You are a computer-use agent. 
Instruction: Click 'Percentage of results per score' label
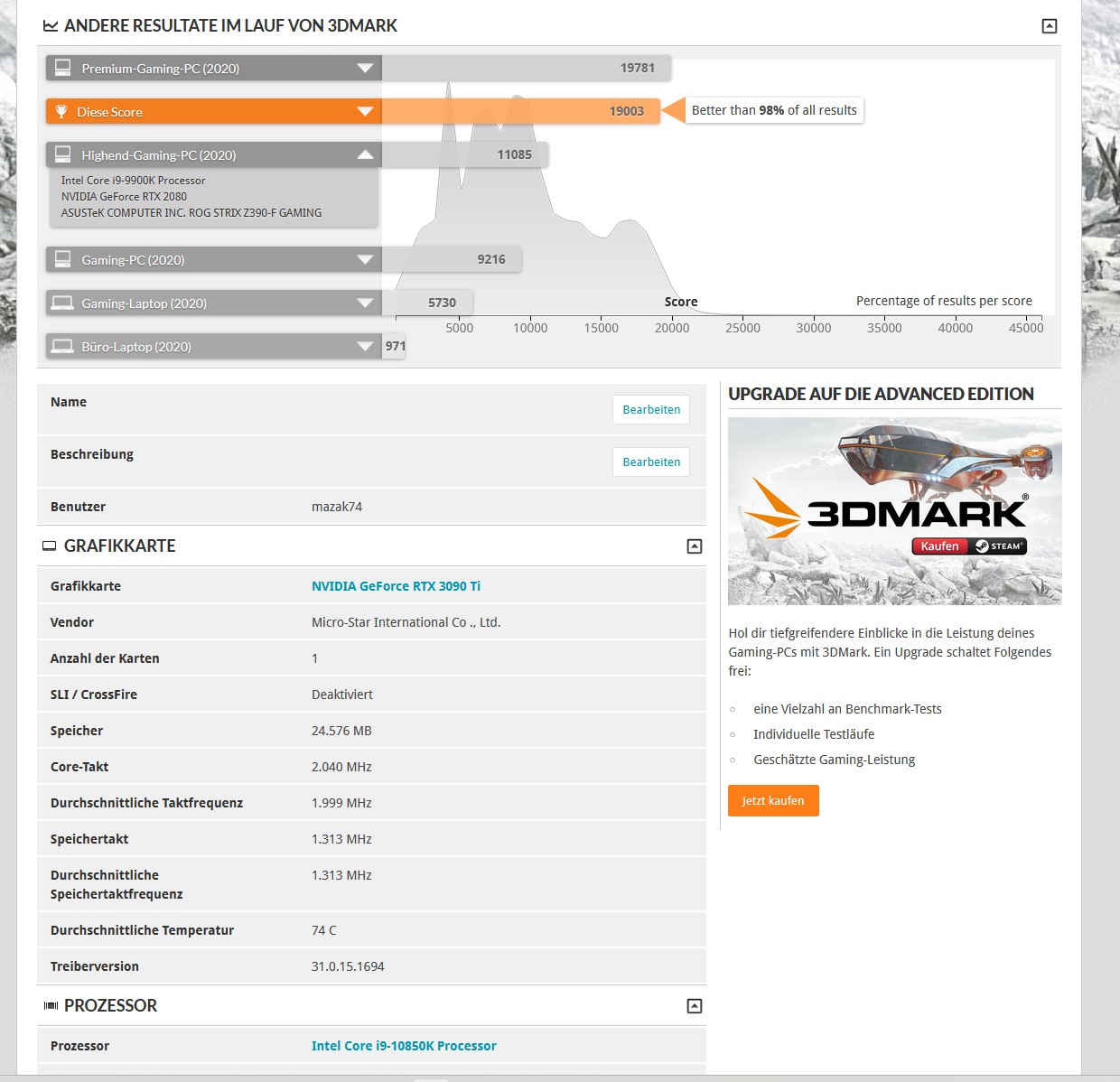[x=944, y=301]
